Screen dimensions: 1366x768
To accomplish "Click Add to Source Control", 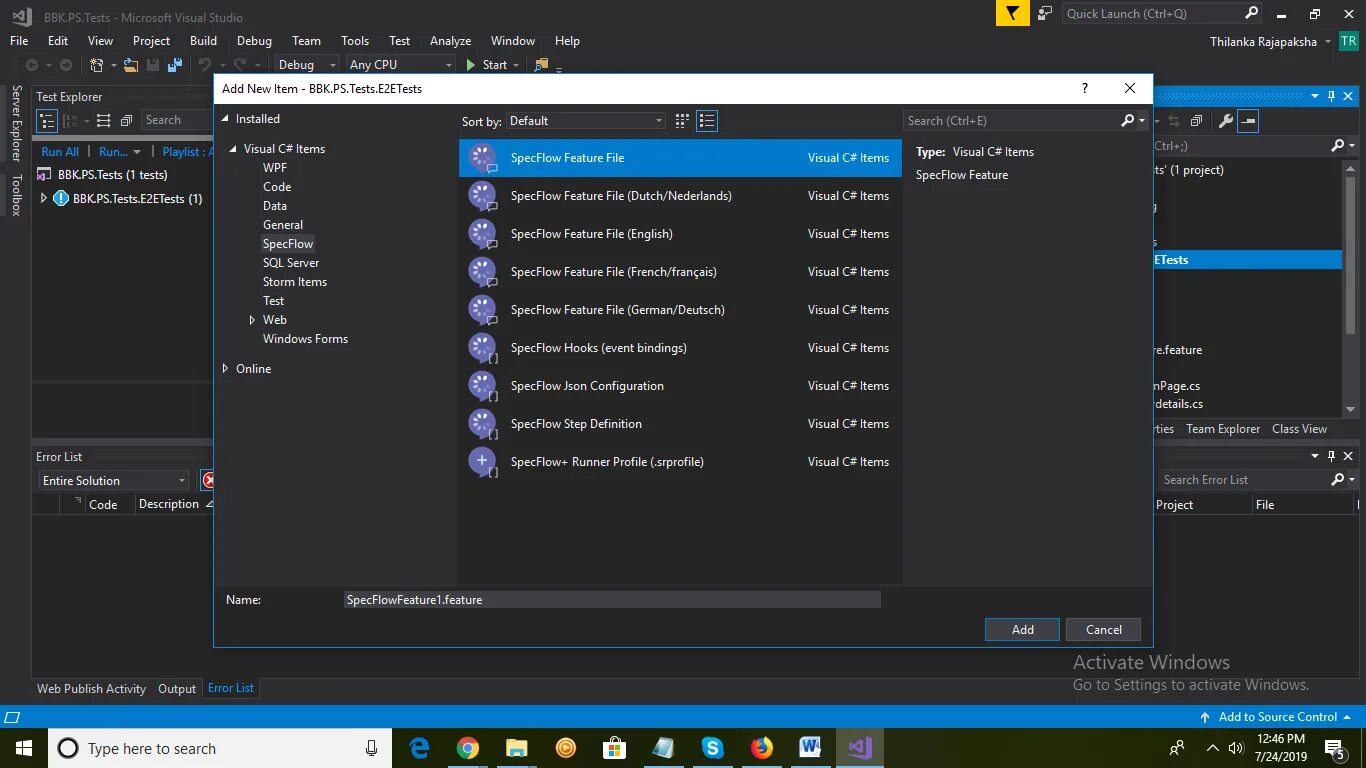I will click(1277, 717).
